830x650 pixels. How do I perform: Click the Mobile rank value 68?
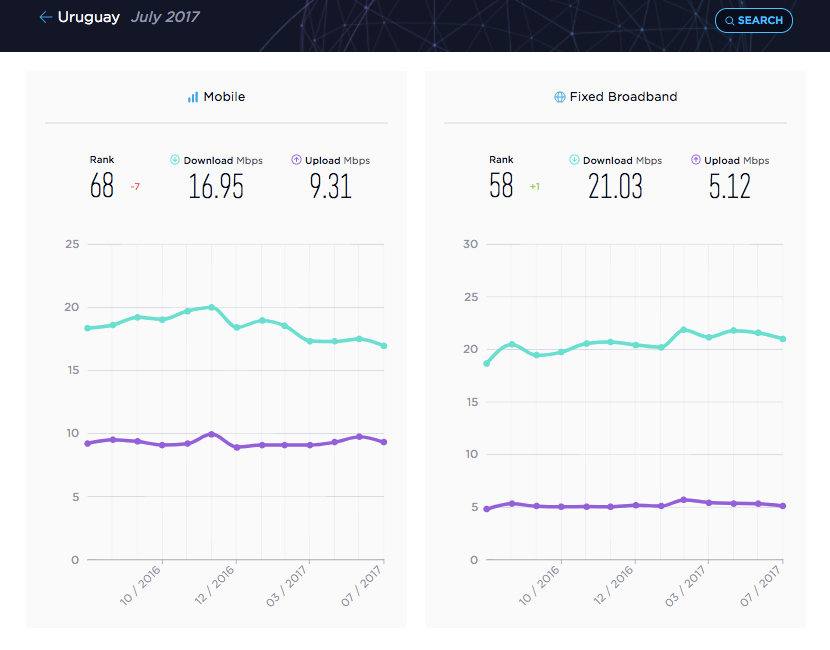[102, 185]
